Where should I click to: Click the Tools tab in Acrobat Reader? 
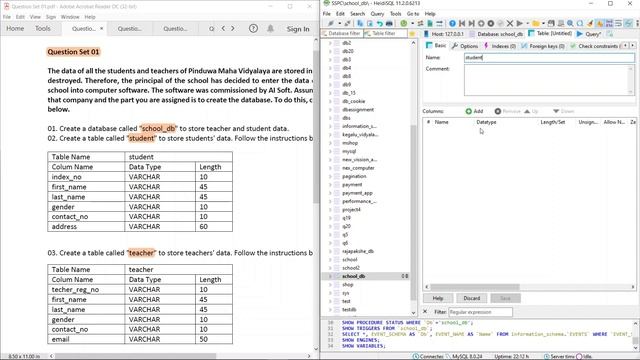point(42,29)
